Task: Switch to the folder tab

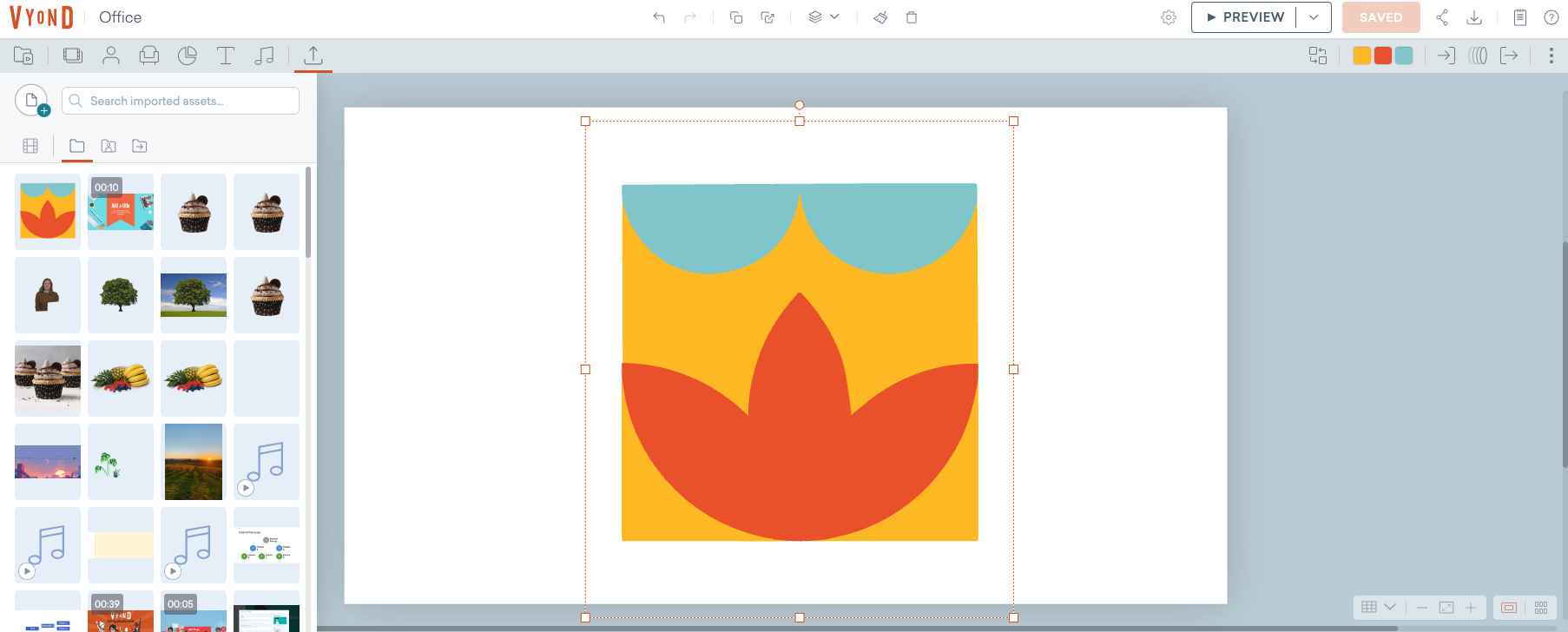Action: pos(77,146)
